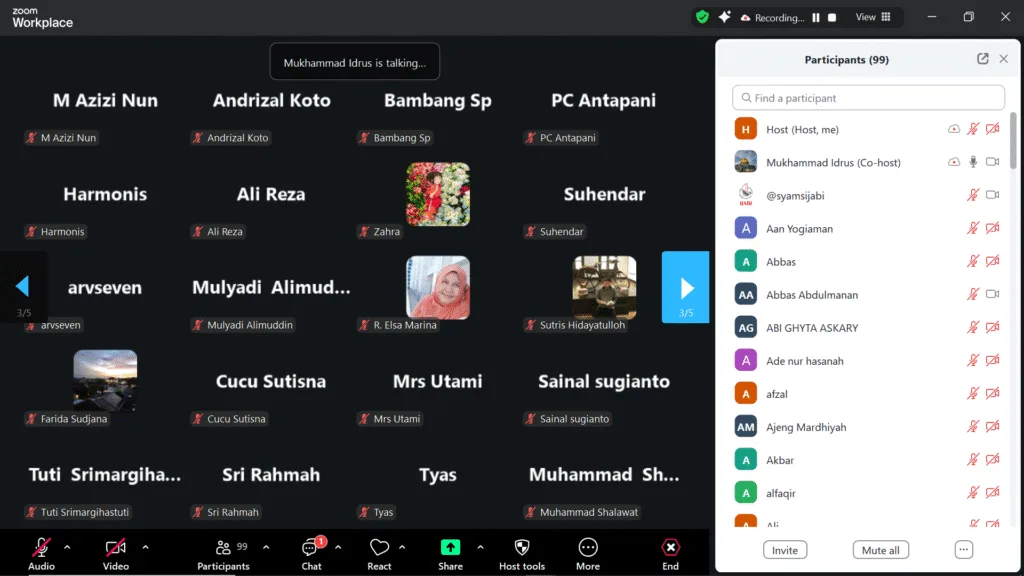This screenshot has width=1024, height=576.
Task: Open the More menu in the toolbar
Action: (x=588, y=548)
